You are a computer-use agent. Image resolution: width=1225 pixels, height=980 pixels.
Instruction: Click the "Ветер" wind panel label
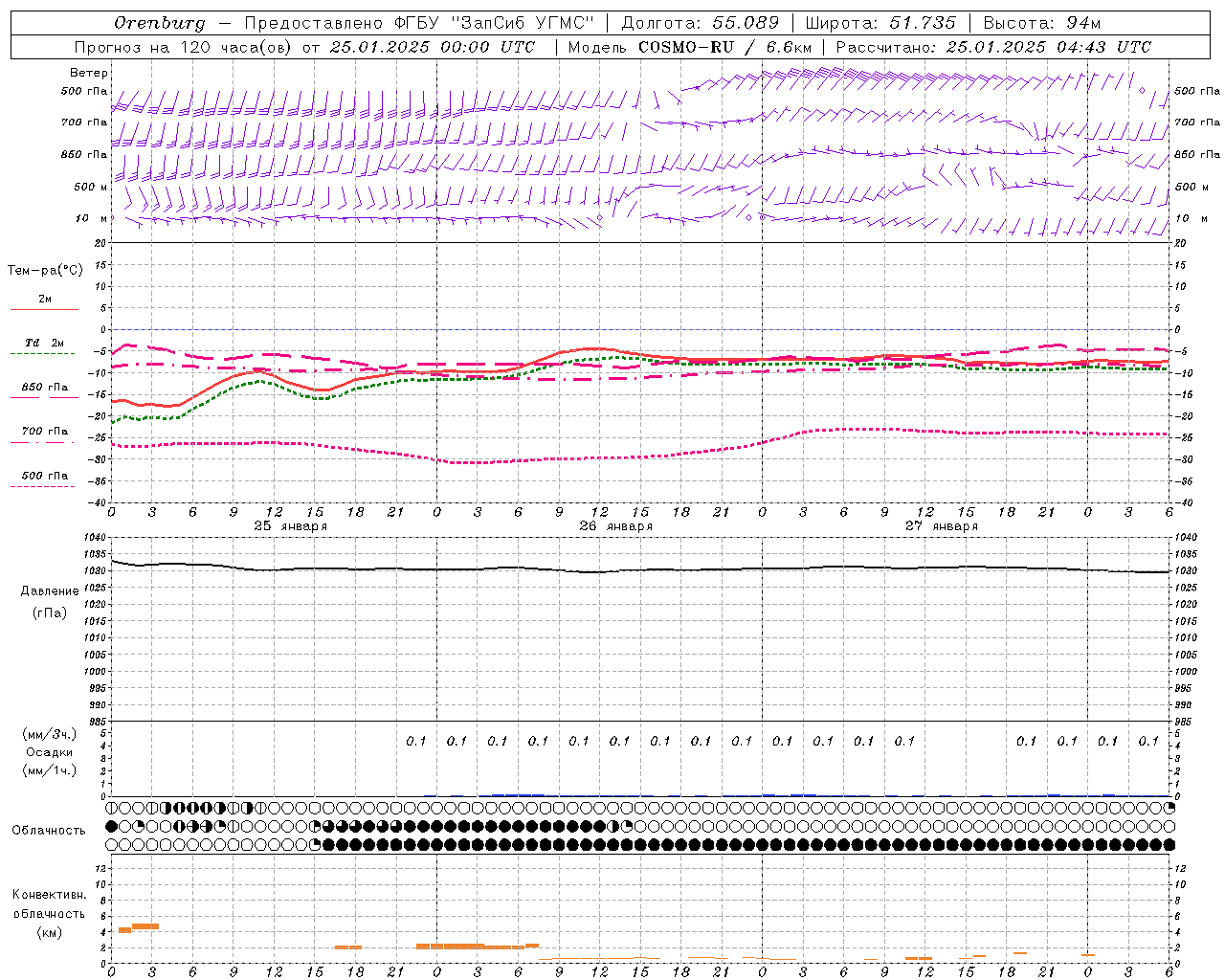(x=89, y=73)
